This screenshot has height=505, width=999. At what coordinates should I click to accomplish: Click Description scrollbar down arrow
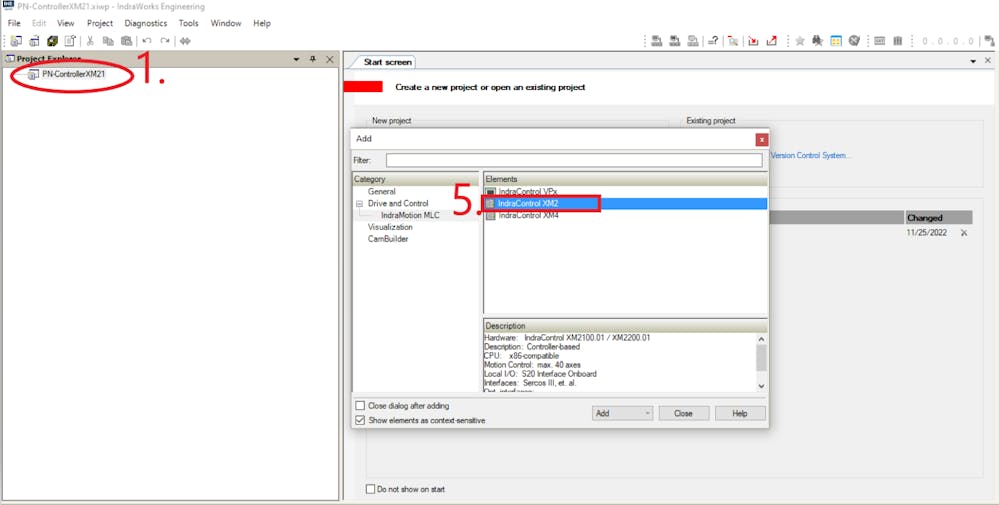[x=761, y=386]
